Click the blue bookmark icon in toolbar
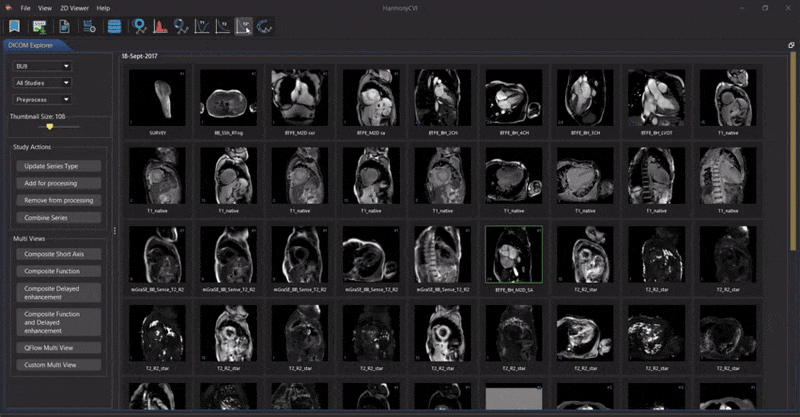The width and height of the screenshot is (800, 417). tap(14, 27)
